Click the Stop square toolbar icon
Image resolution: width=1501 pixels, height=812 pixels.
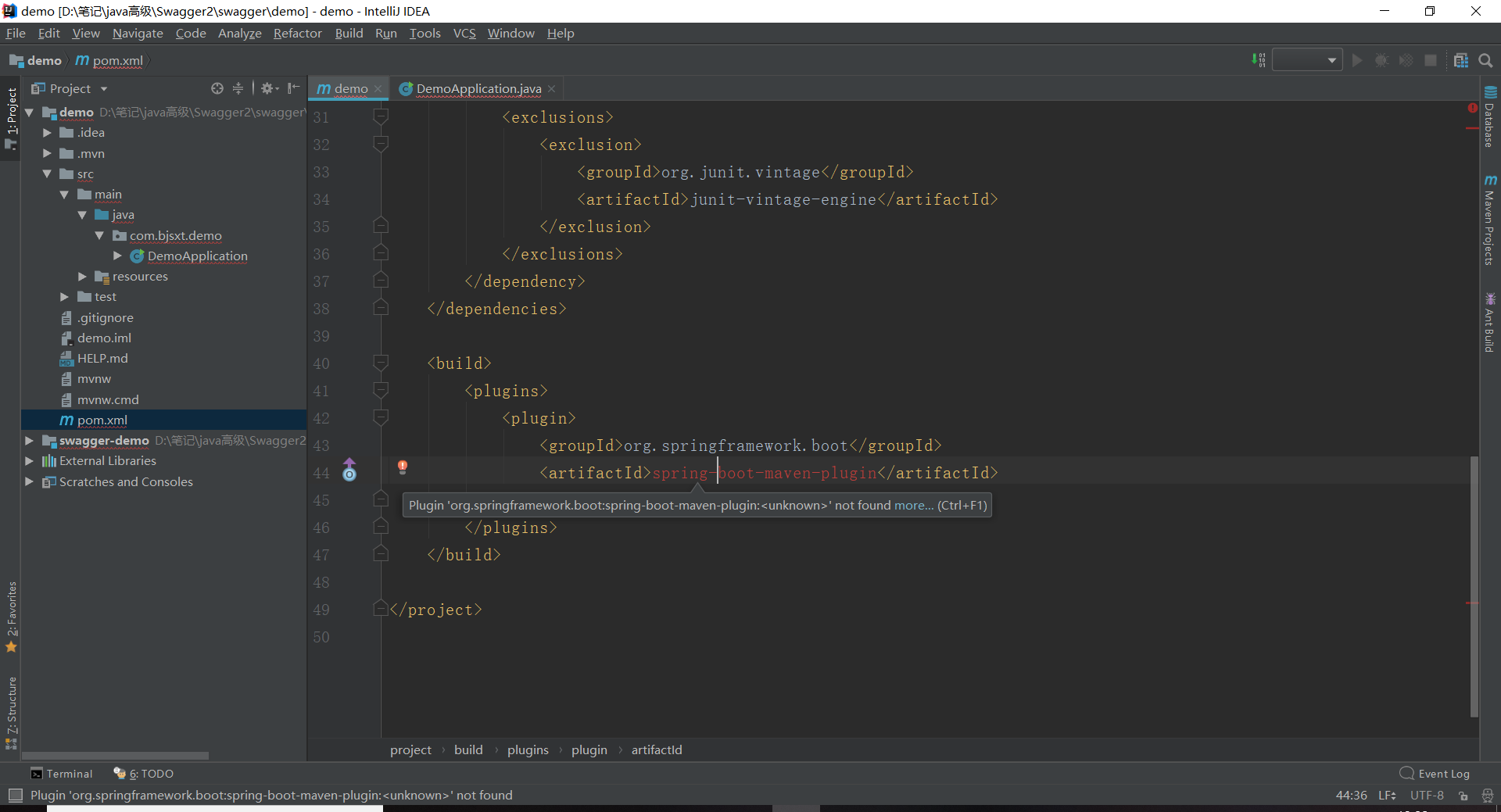(1431, 60)
